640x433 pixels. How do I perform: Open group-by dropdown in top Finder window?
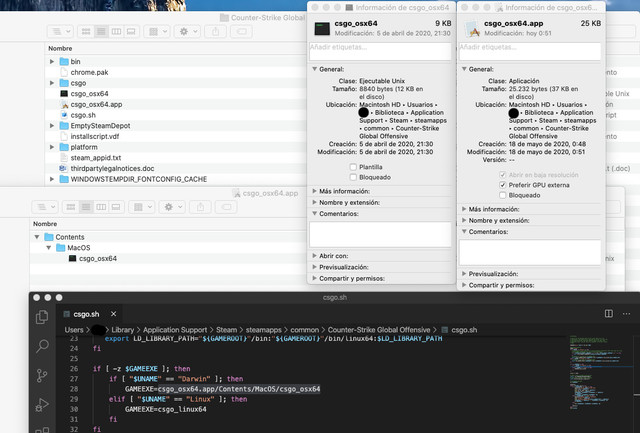(x=158, y=31)
